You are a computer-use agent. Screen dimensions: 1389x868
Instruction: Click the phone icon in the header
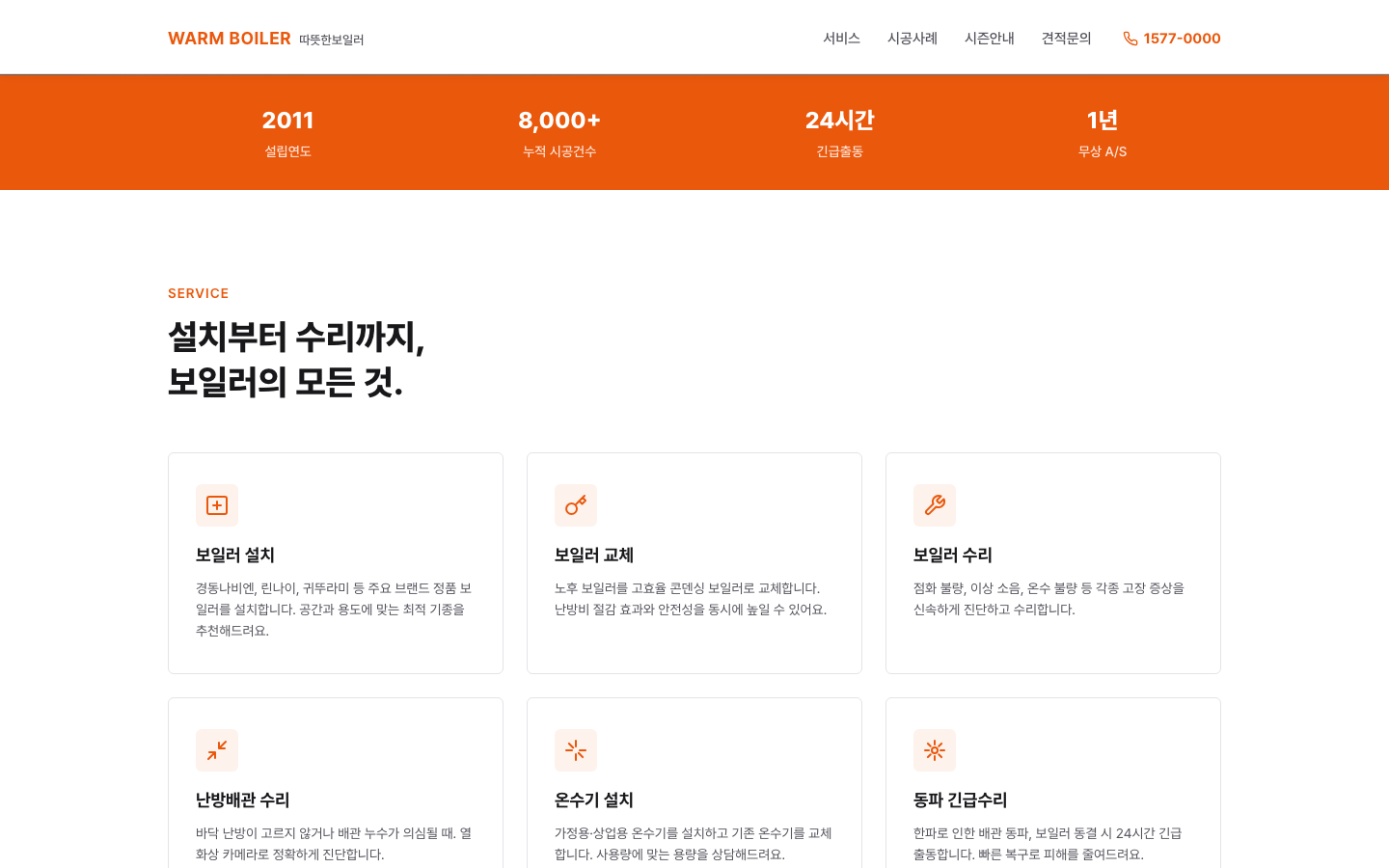[1130, 39]
